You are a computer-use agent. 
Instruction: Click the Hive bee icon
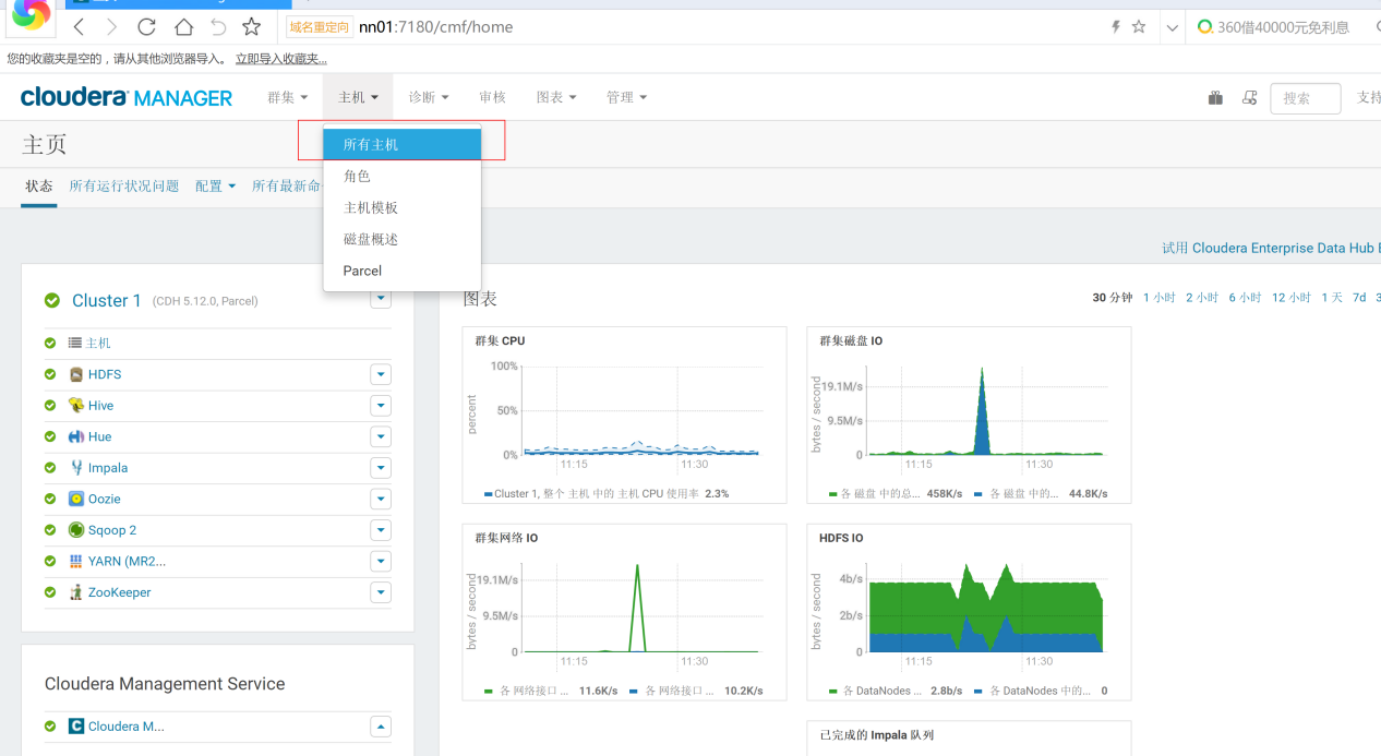point(76,405)
